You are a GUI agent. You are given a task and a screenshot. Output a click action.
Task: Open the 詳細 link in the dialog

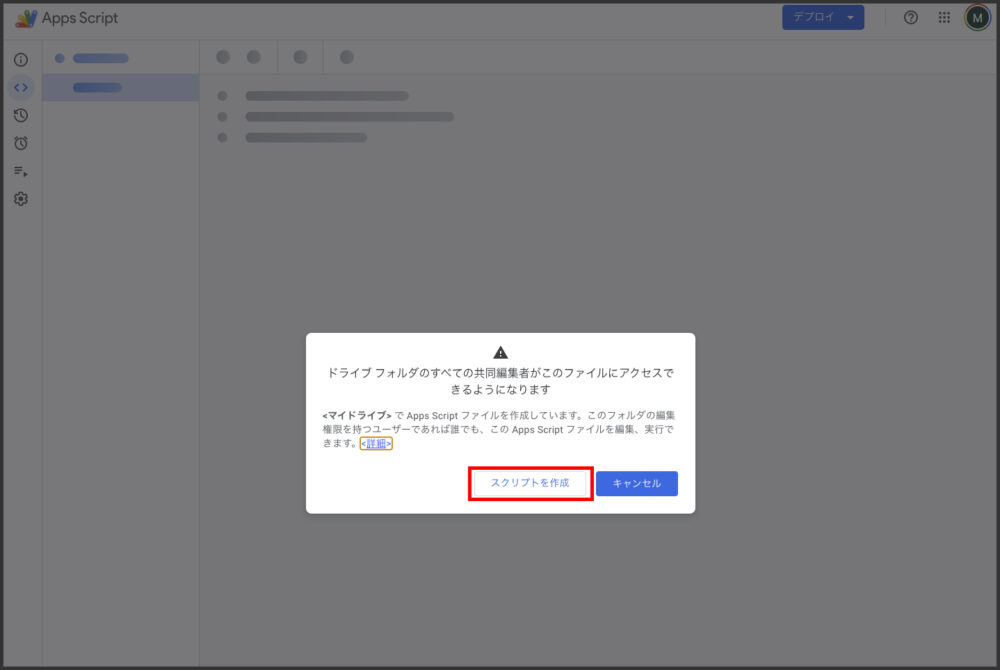pyautogui.click(x=375, y=443)
